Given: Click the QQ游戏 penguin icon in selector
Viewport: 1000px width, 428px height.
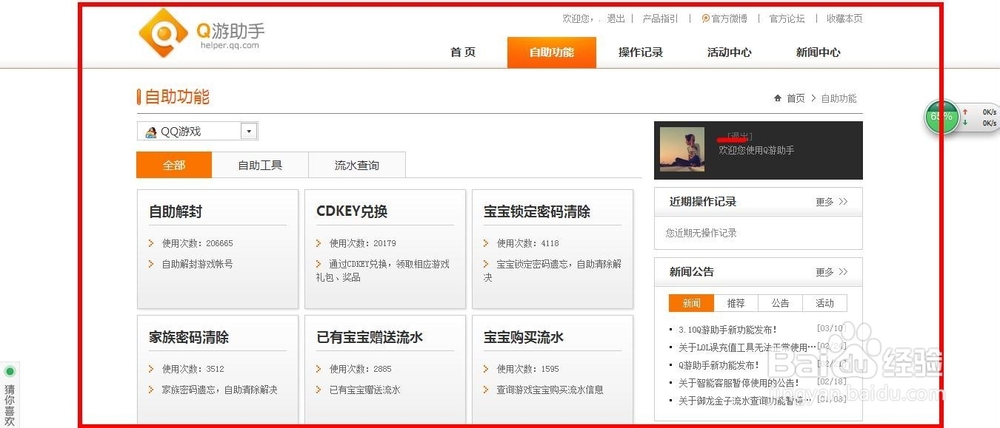Looking at the screenshot, I should [x=151, y=132].
